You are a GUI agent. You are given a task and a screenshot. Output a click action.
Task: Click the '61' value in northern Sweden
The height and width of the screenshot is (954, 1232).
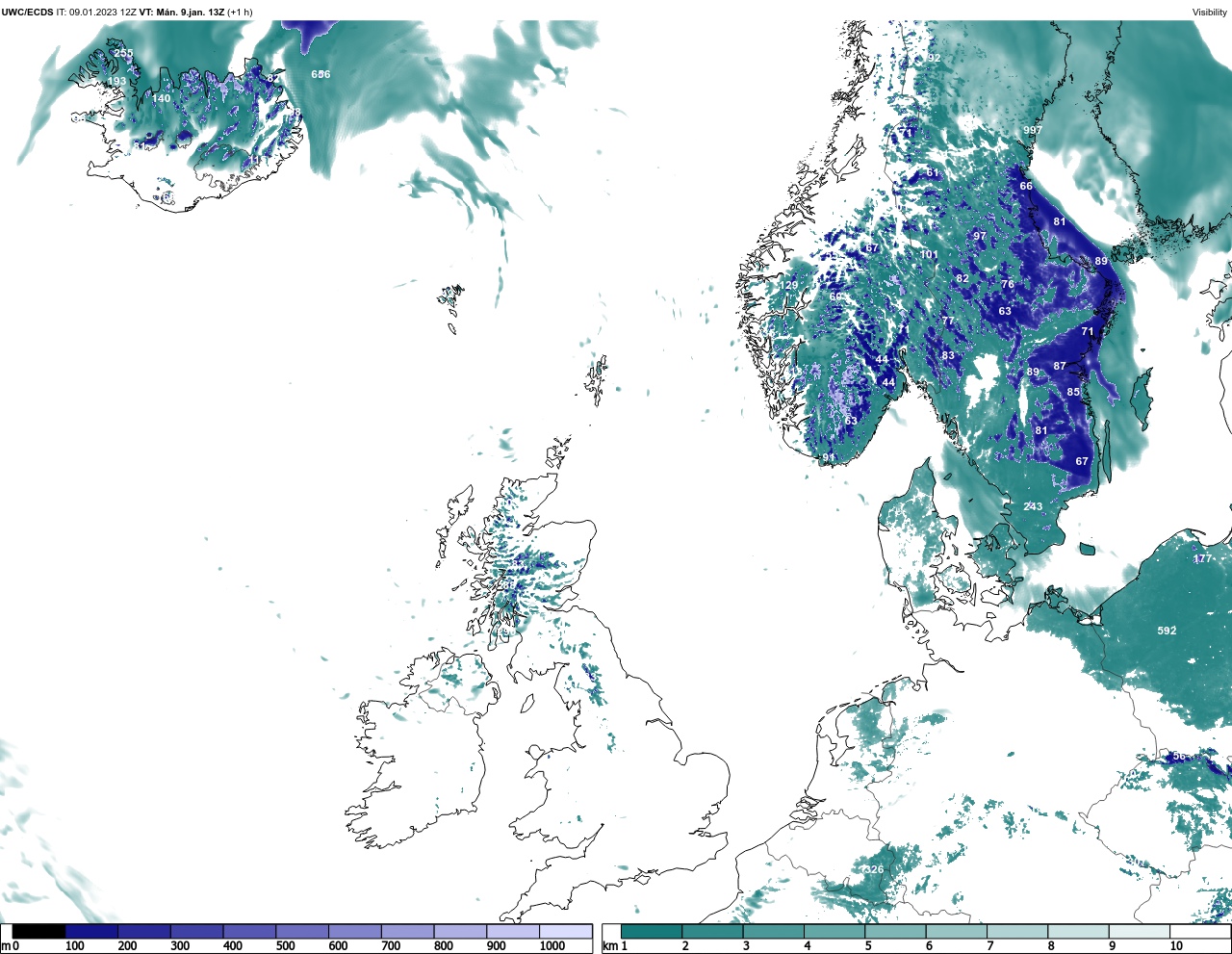[x=933, y=172]
